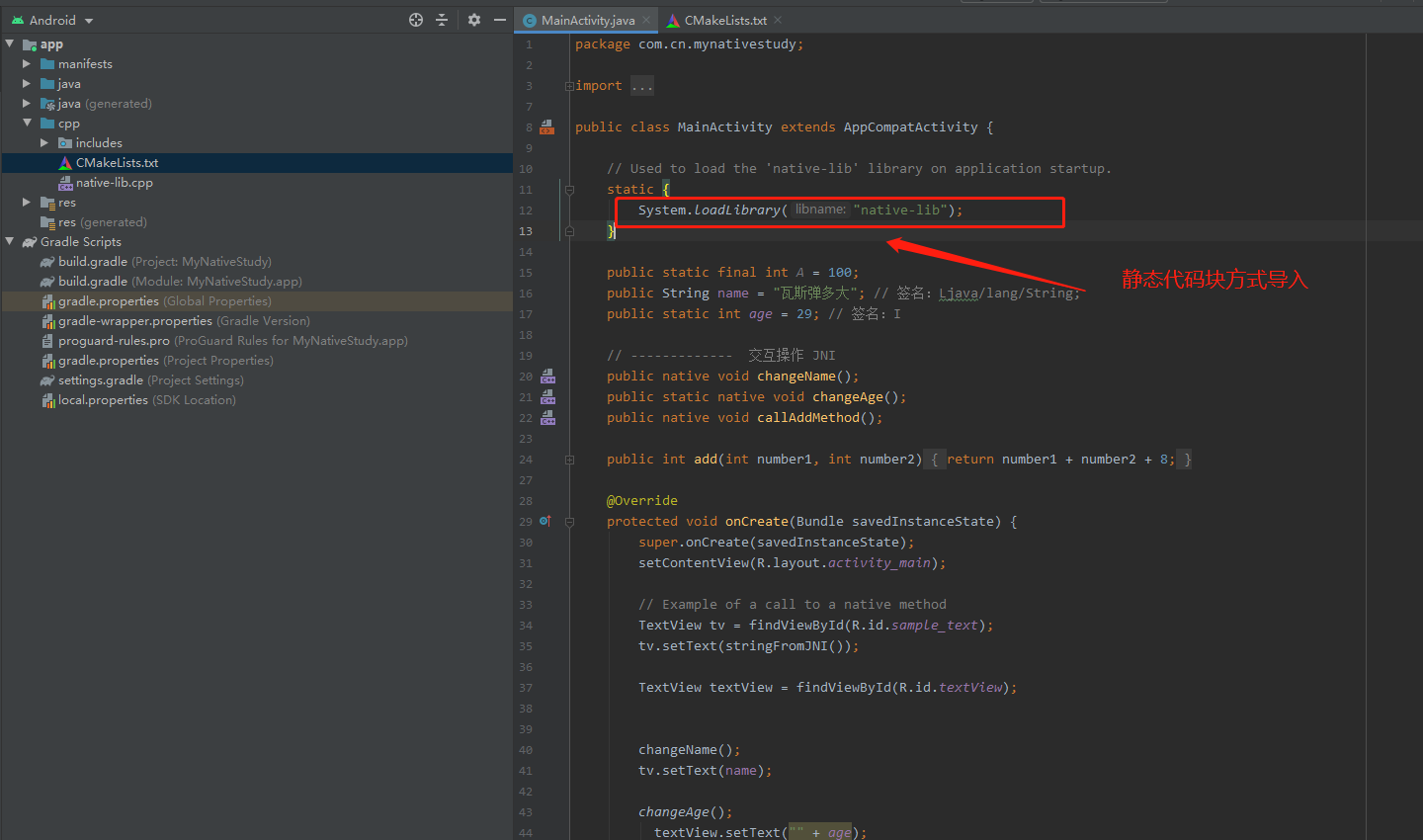
Task: Collapse the onCreate method fold marker
Action: pyautogui.click(x=569, y=521)
